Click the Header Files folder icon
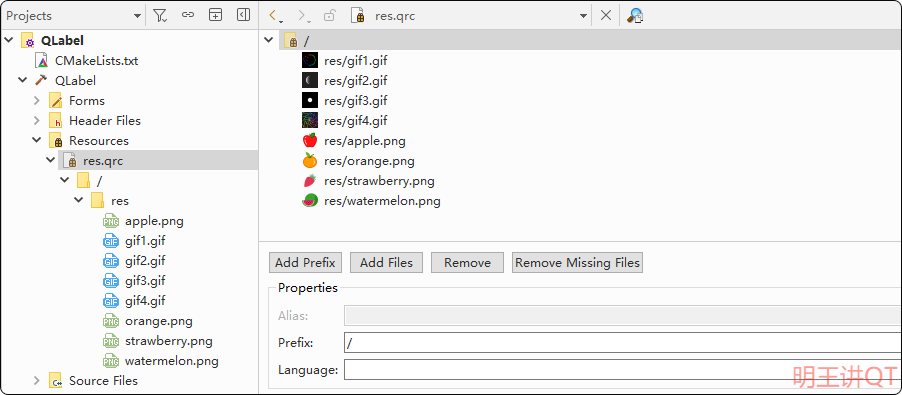 (56, 121)
